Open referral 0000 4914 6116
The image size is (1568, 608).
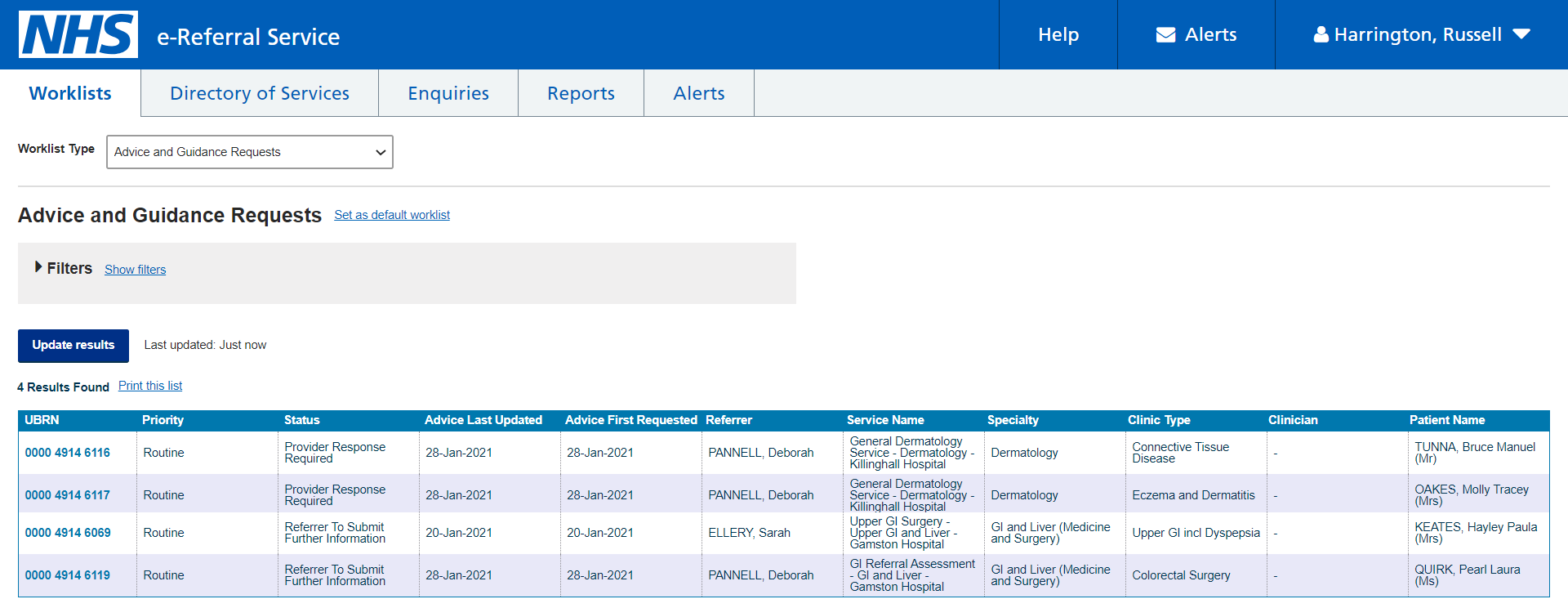pos(67,453)
